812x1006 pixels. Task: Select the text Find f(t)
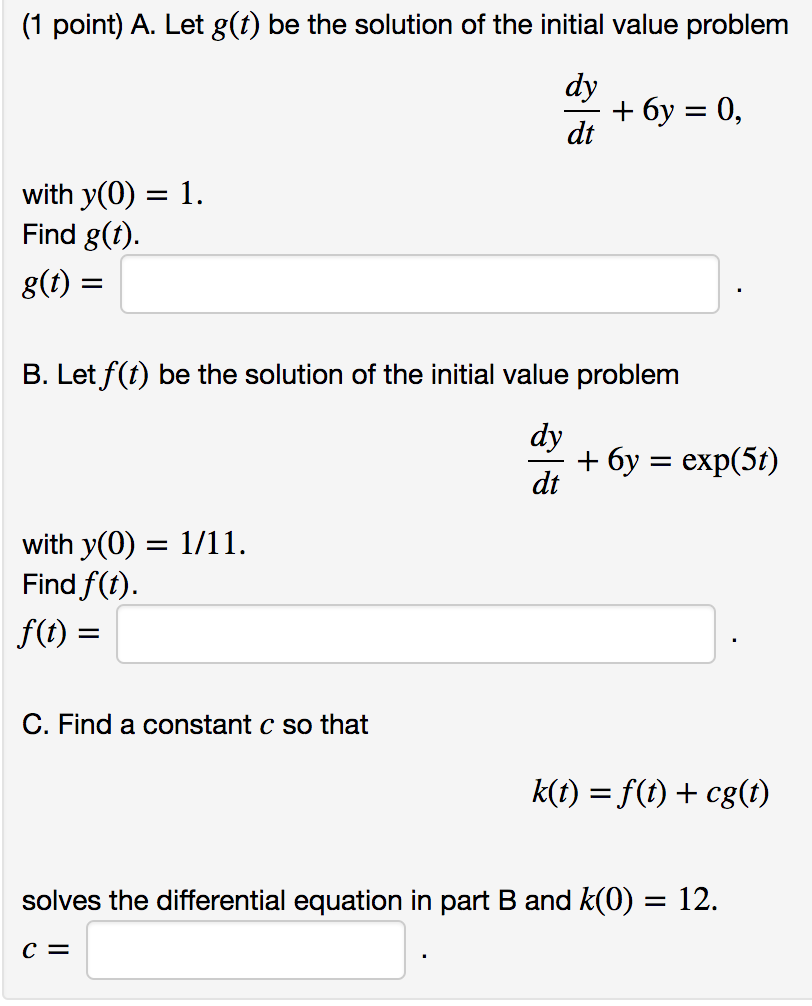click(76, 585)
